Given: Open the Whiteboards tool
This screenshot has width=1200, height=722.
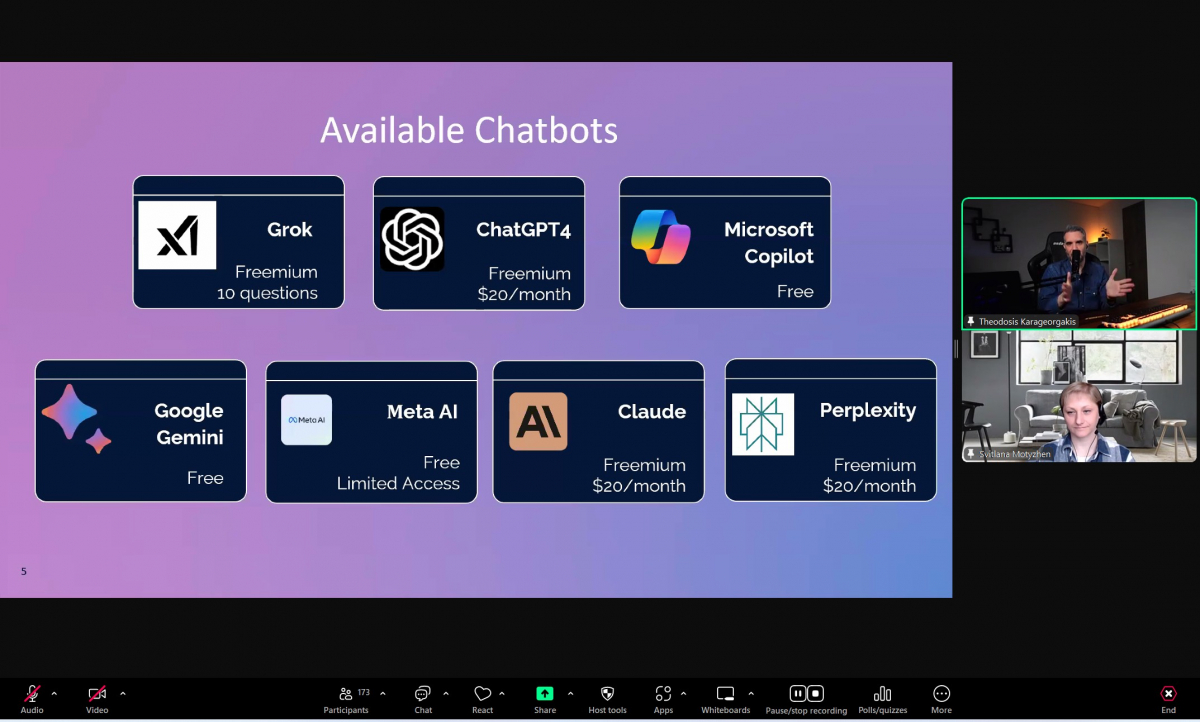Looking at the screenshot, I should [725, 694].
